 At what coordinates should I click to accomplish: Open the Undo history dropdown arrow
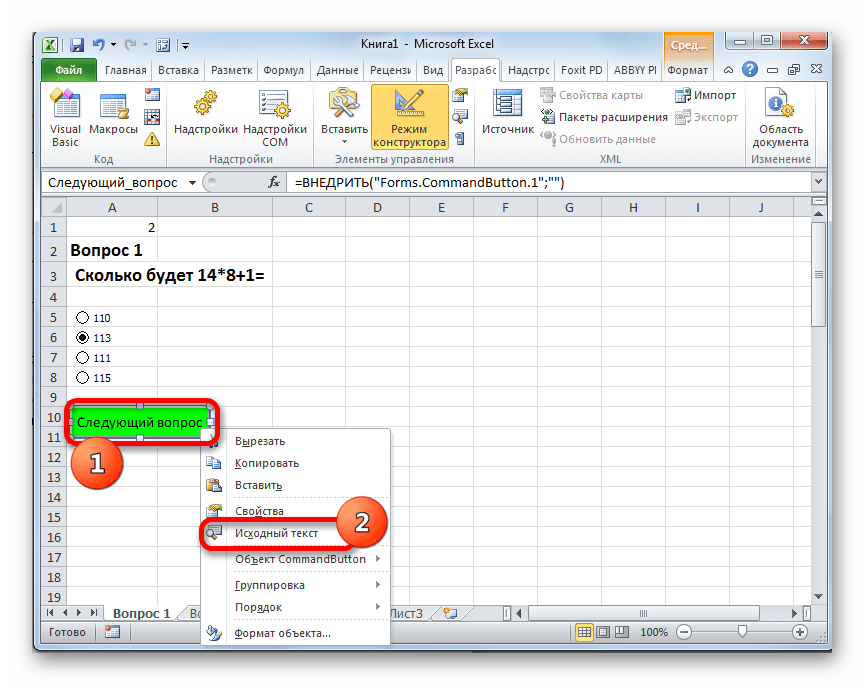click(x=114, y=45)
